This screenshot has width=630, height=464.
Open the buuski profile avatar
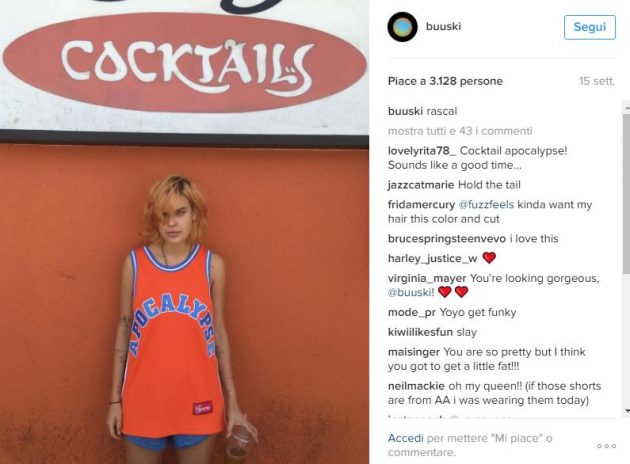(x=402, y=27)
